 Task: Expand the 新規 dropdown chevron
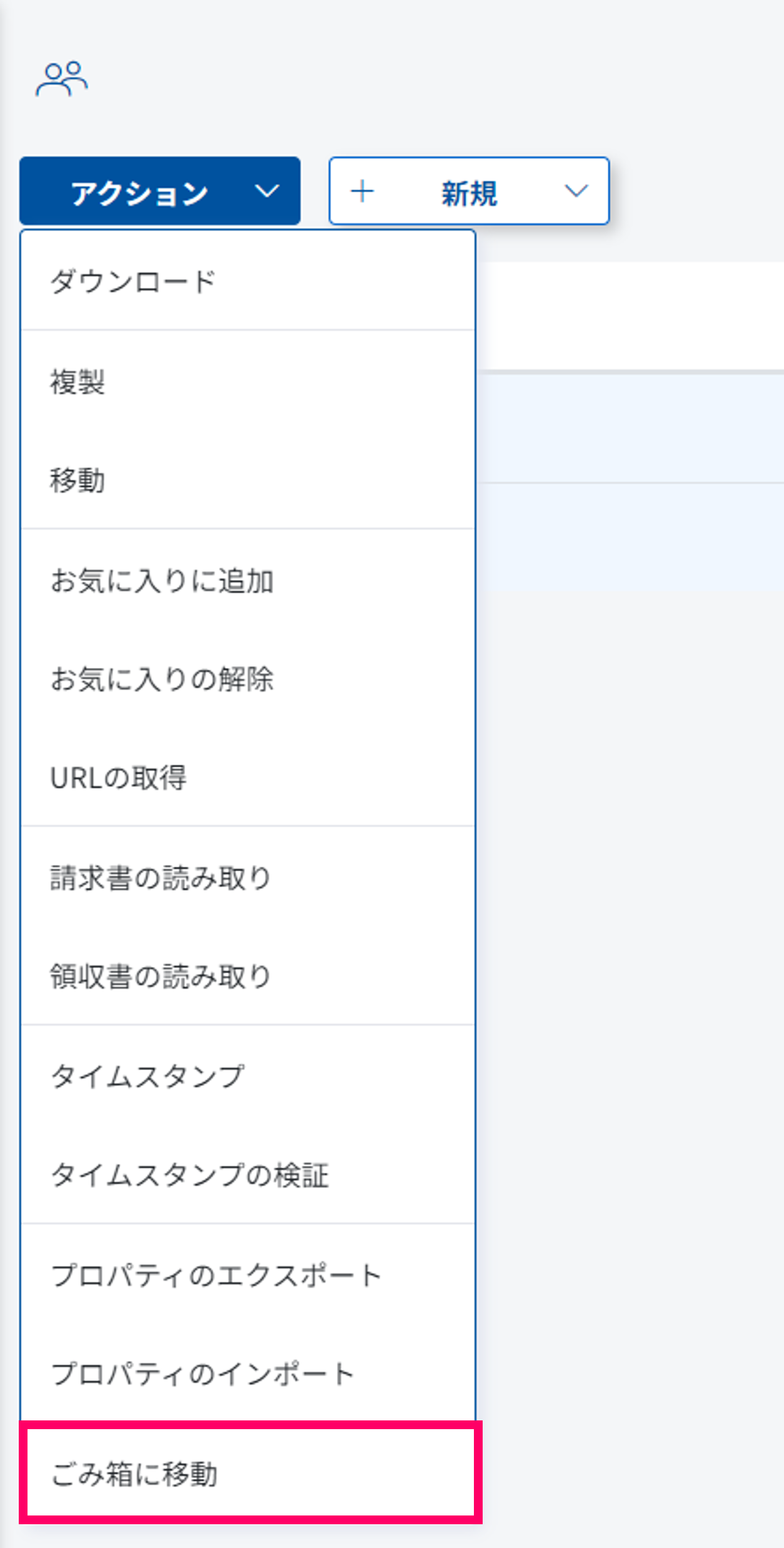pos(576,191)
